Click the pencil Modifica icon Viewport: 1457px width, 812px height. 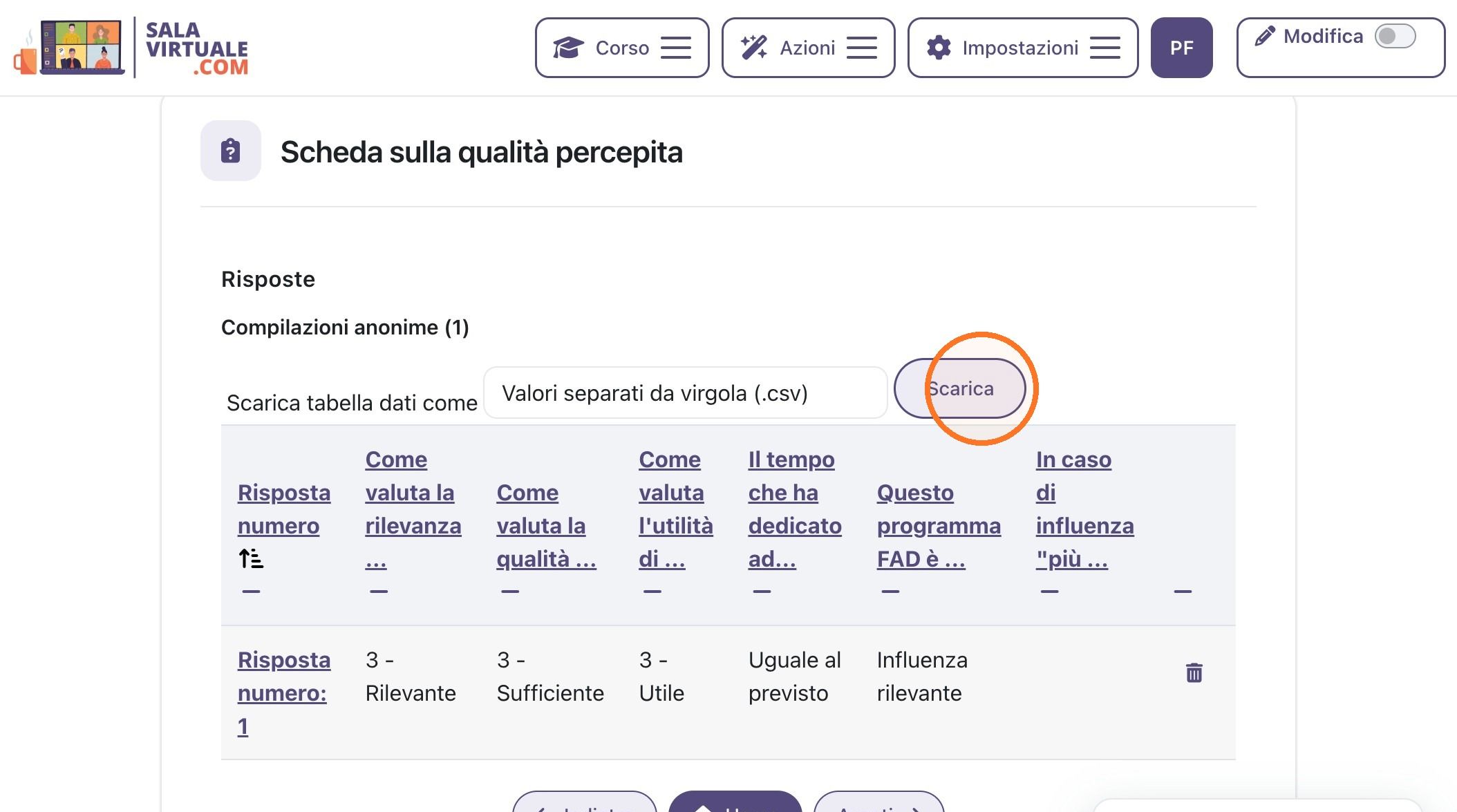(1265, 36)
